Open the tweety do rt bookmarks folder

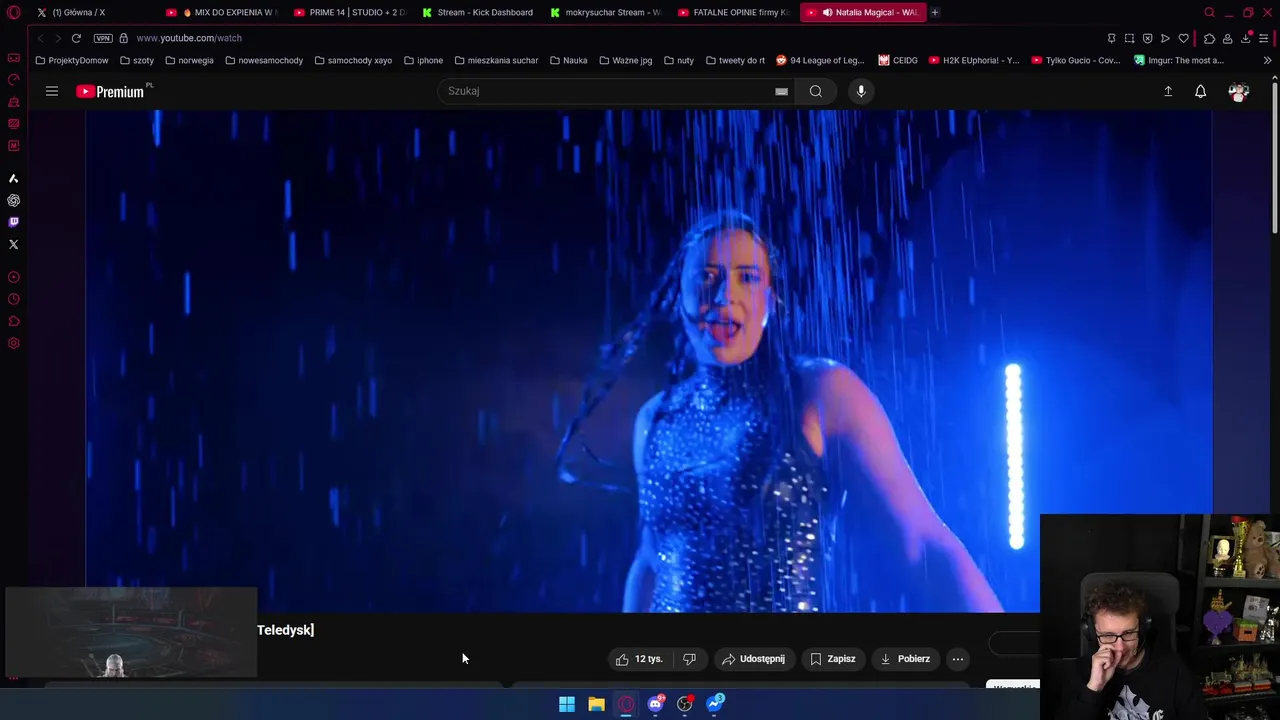tap(735, 60)
